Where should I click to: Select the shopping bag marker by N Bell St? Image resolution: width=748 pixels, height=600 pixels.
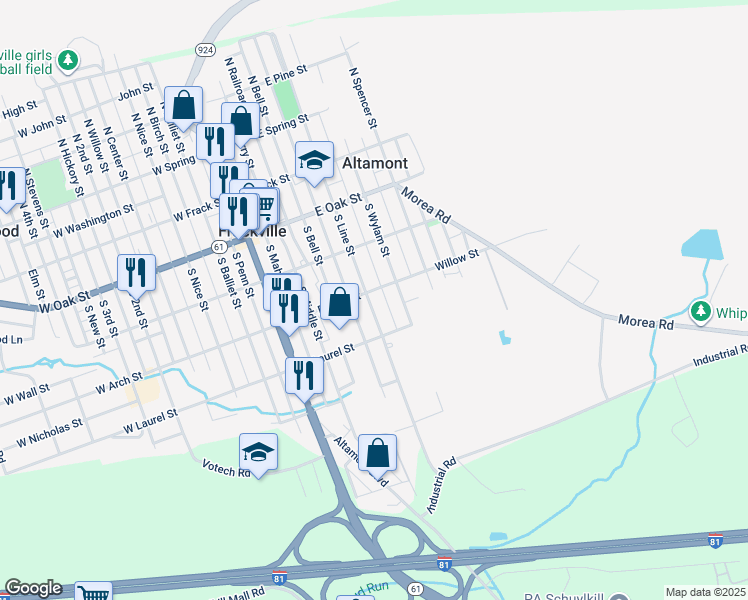click(241, 123)
